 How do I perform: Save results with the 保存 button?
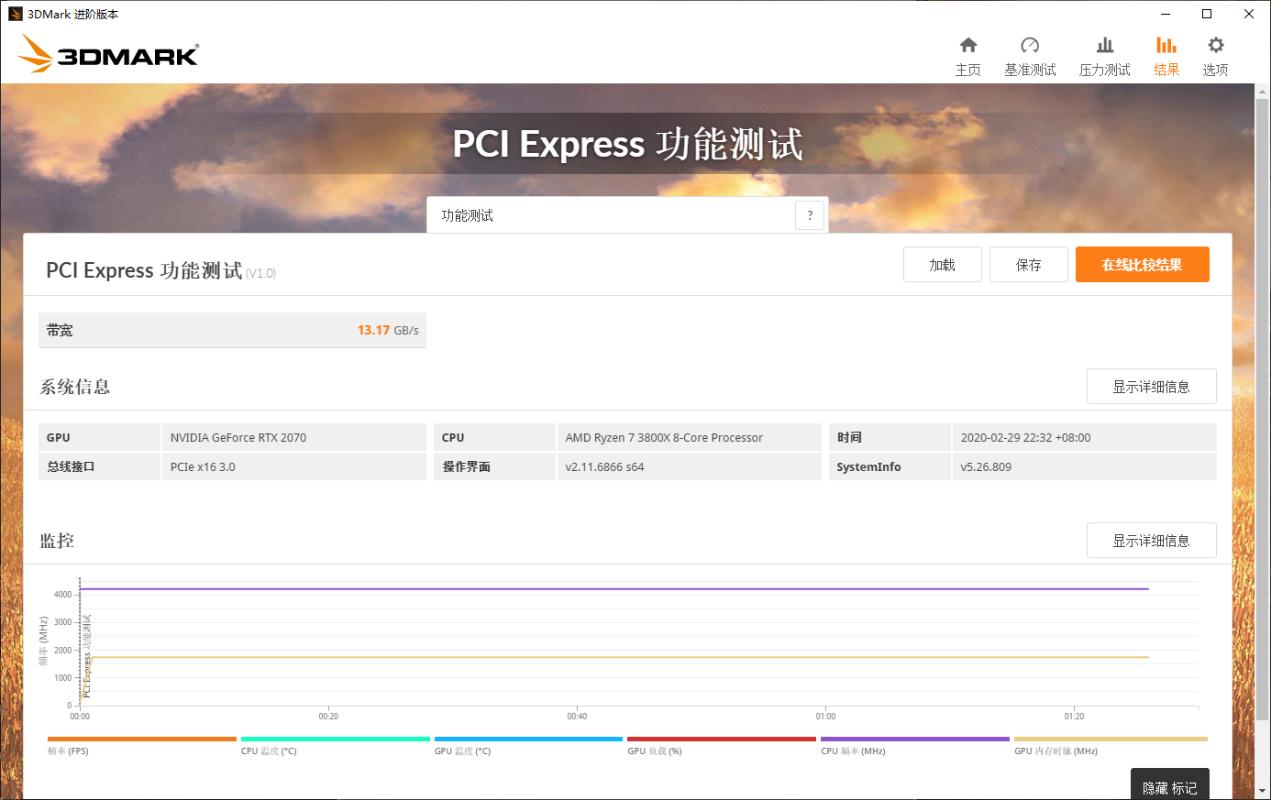click(x=1028, y=264)
